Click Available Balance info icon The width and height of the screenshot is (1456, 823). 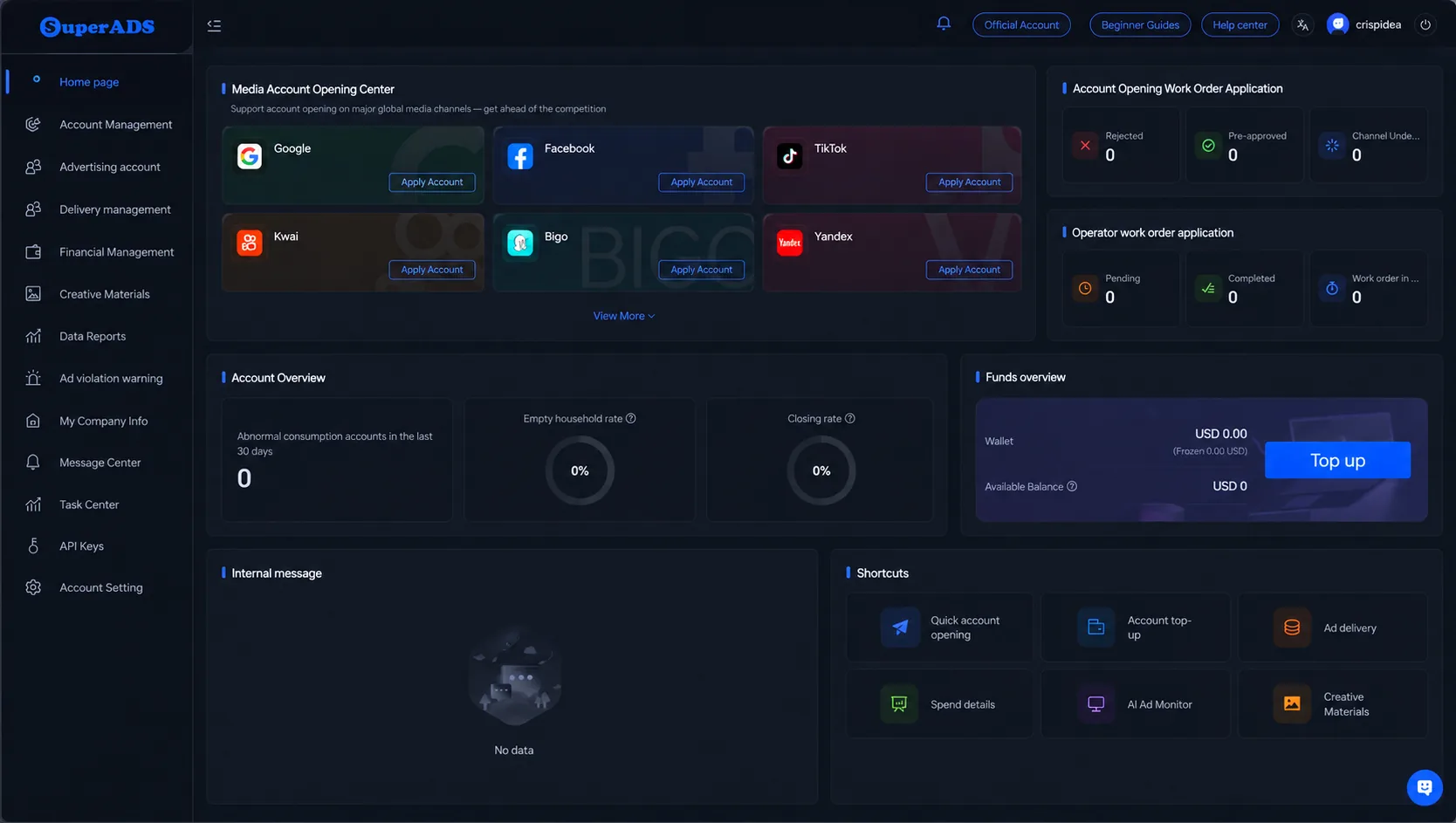[1072, 487]
